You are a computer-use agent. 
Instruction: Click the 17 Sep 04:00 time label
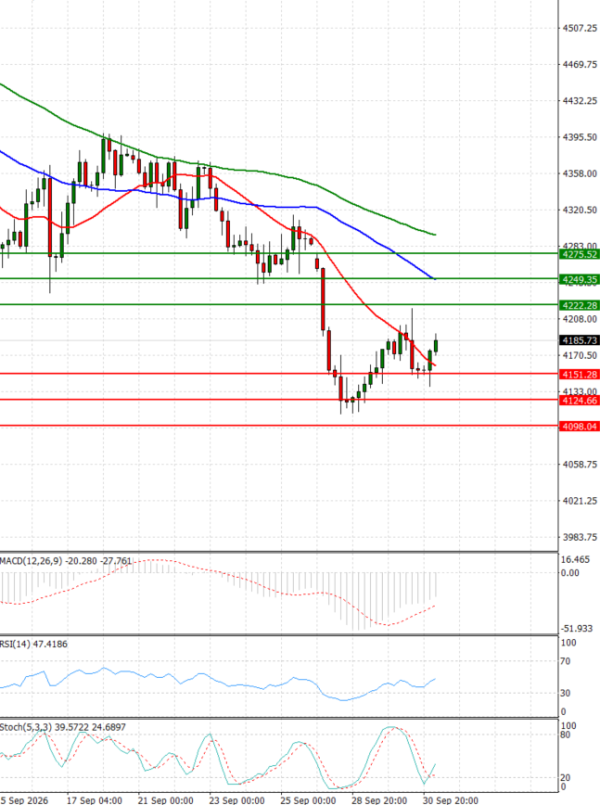(94, 800)
